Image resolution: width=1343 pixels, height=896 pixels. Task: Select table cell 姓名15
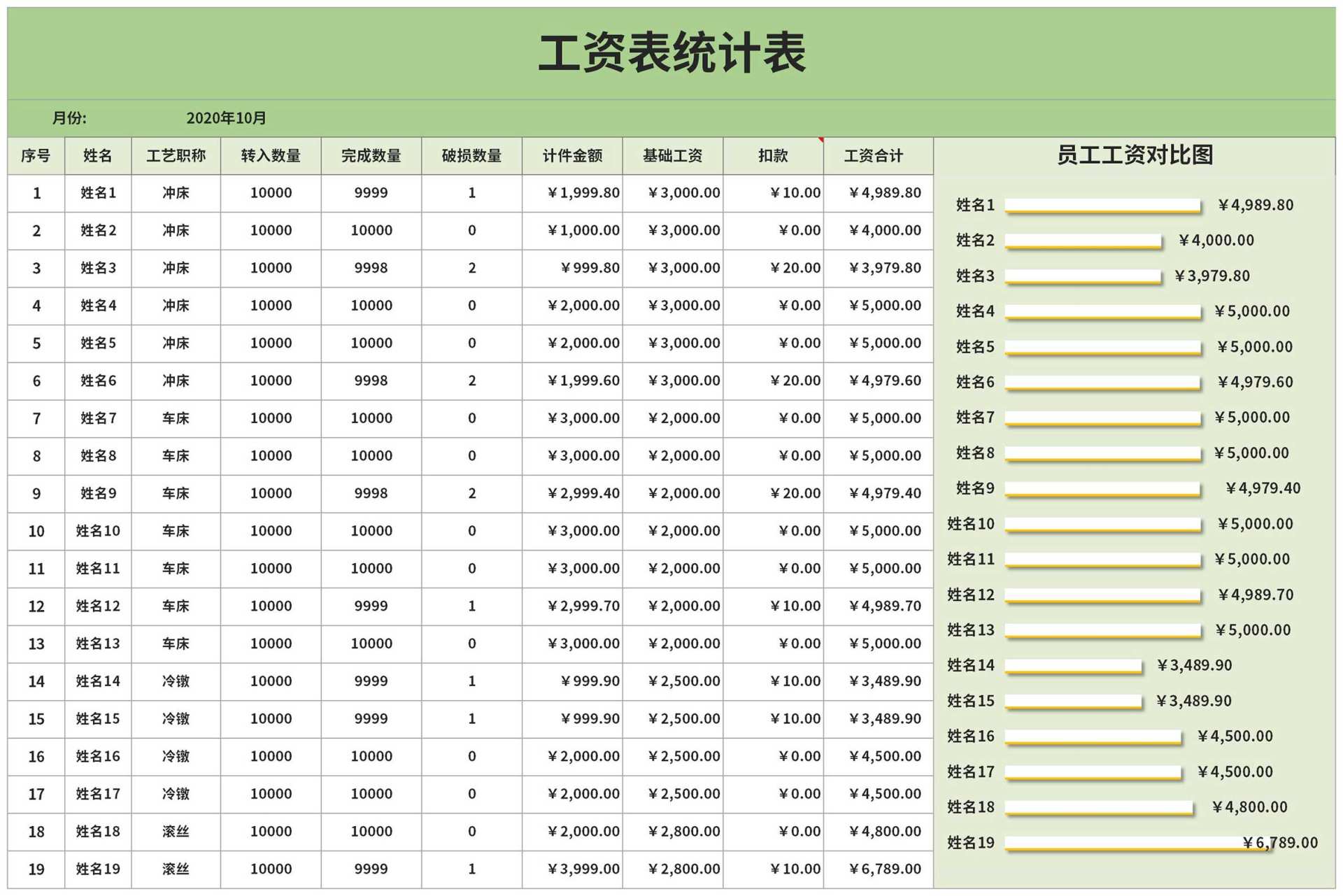98,719
